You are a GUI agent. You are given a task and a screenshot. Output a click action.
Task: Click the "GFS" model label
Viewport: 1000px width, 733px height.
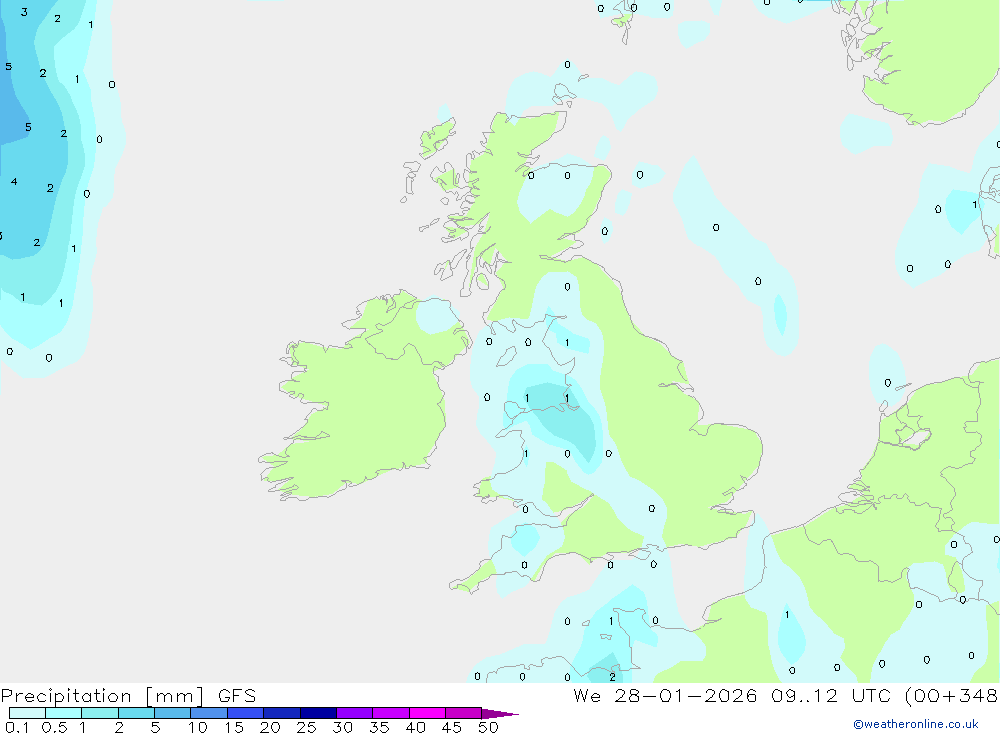tap(237, 696)
